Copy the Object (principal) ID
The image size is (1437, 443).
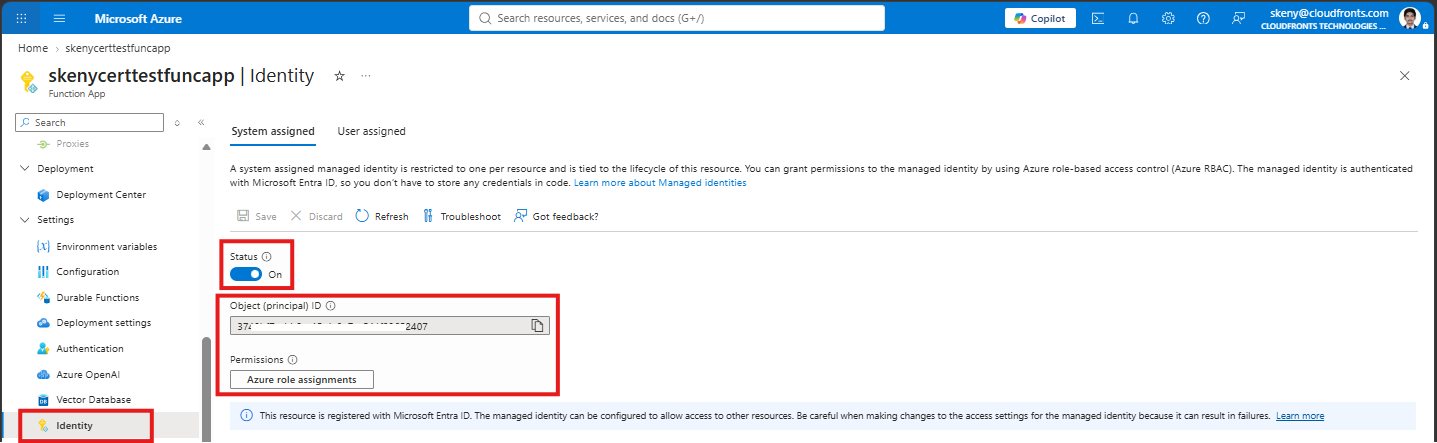pos(537,325)
